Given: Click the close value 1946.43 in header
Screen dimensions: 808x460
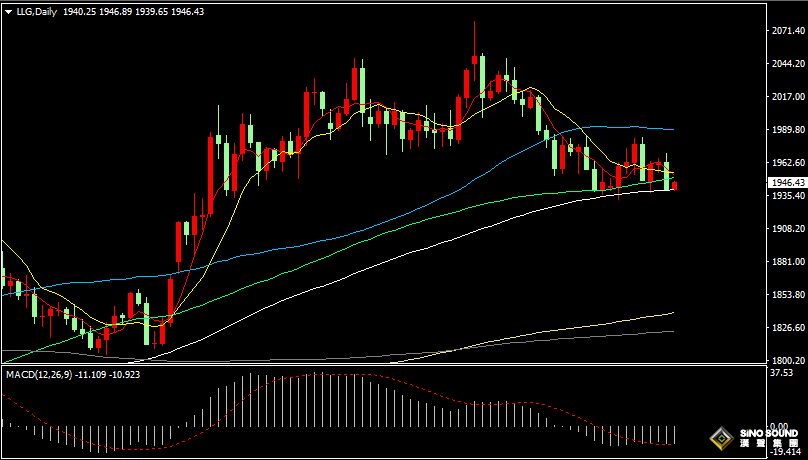Looking at the screenshot, I should pyautogui.click(x=188, y=11).
